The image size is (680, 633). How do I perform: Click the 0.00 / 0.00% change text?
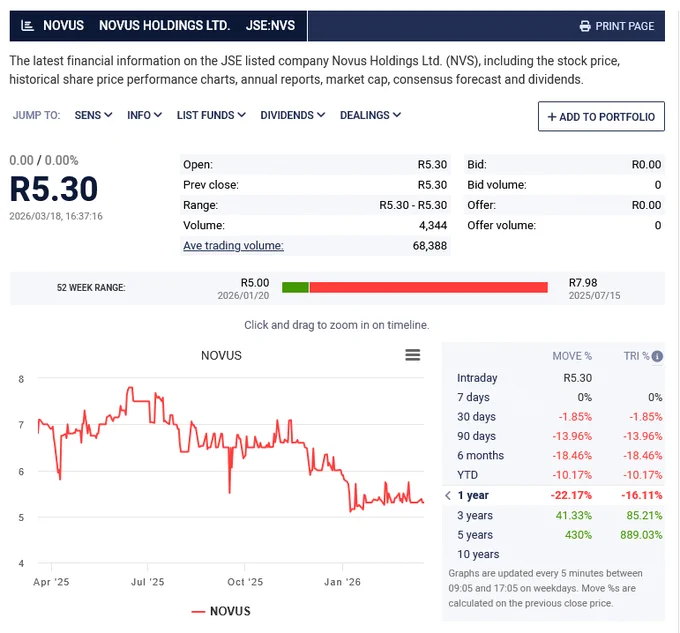point(44,160)
